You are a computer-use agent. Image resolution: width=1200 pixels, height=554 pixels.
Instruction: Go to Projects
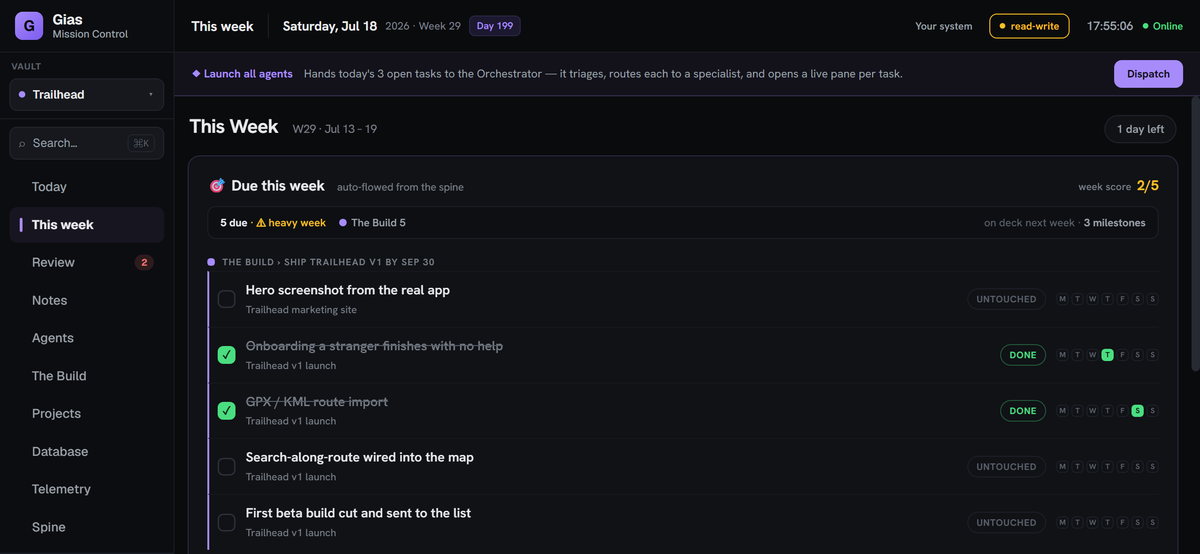[87, 414]
